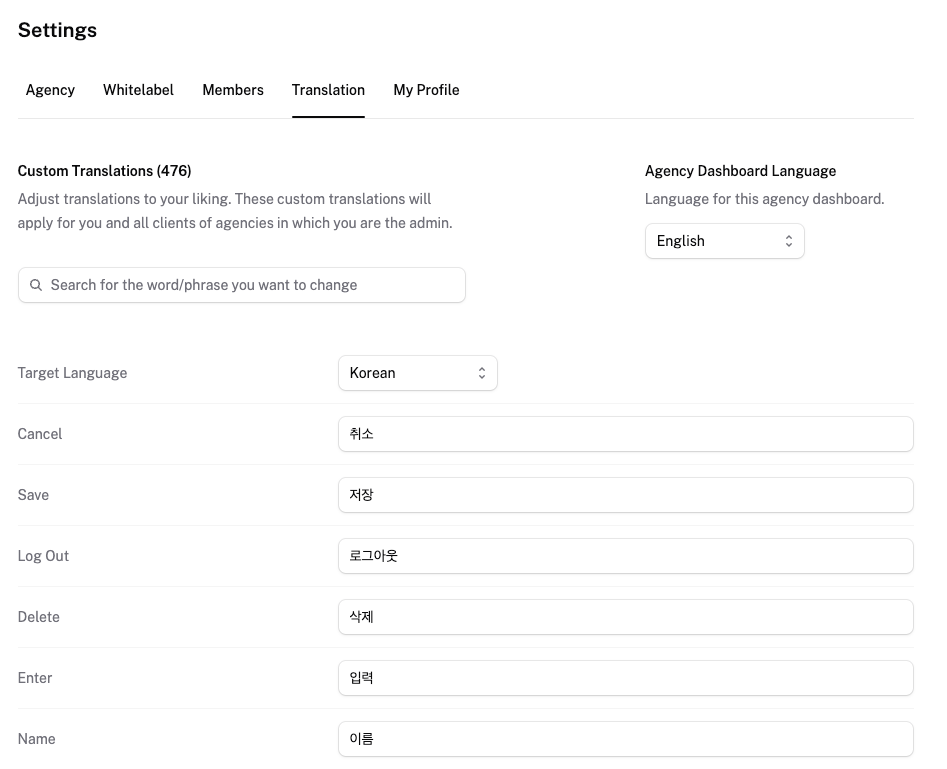Image resolution: width=947 pixels, height=769 pixels.
Task: Select the Translation tab
Action: [328, 90]
